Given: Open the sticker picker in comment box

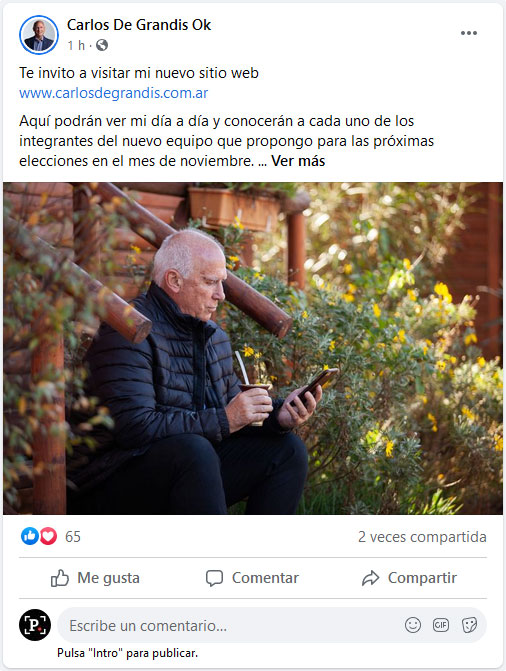Looking at the screenshot, I should click(x=469, y=625).
